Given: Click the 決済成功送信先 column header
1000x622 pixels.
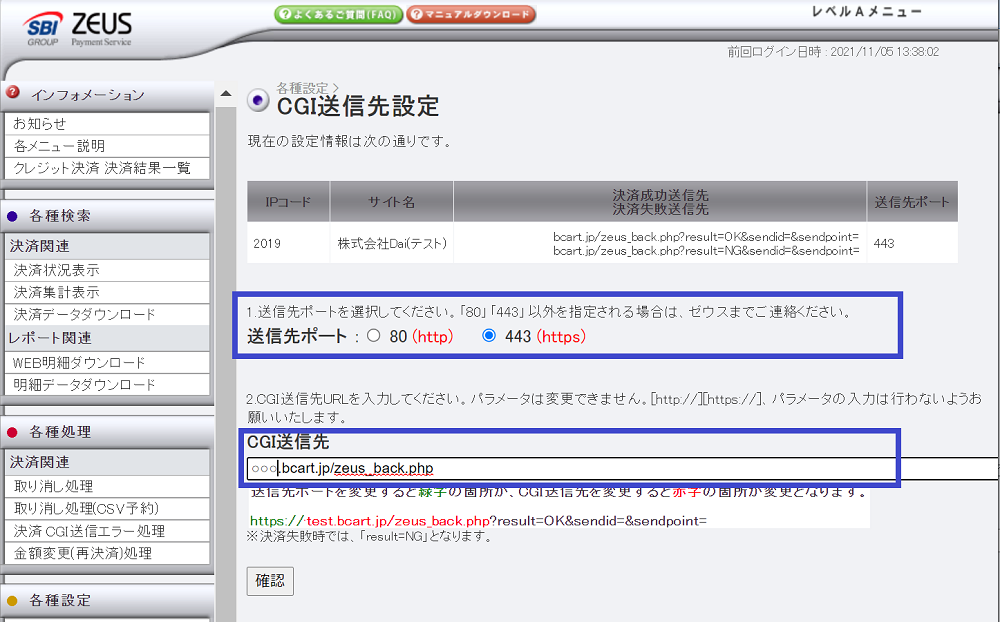Looking at the screenshot, I should pos(660,202).
